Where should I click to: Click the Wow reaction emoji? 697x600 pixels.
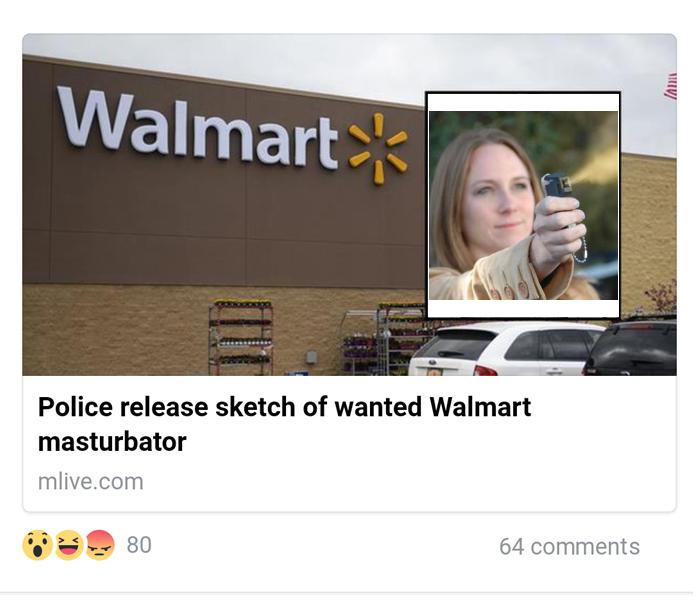pyautogui.click(x=37, y=545)
